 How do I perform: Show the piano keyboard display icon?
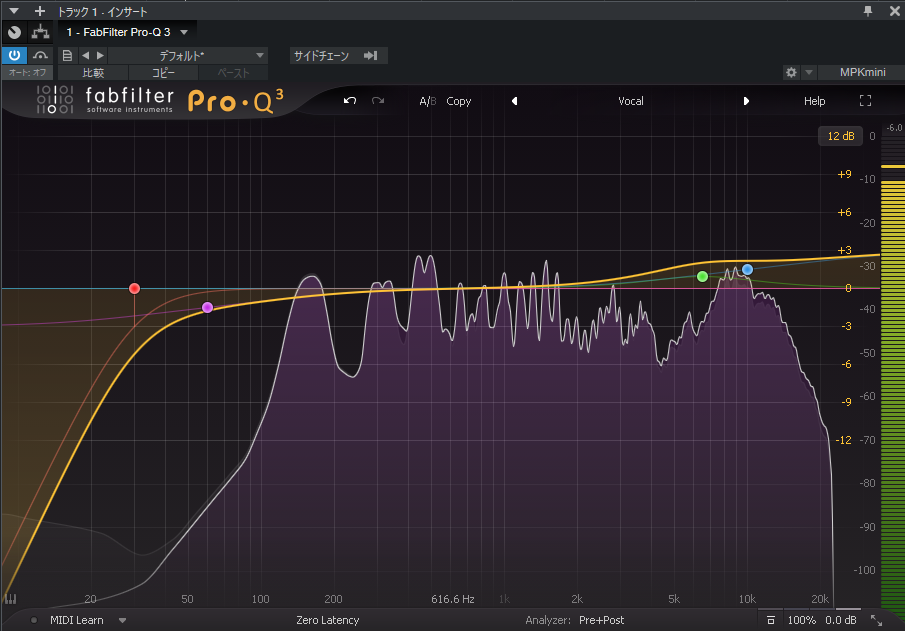(10, 599)
